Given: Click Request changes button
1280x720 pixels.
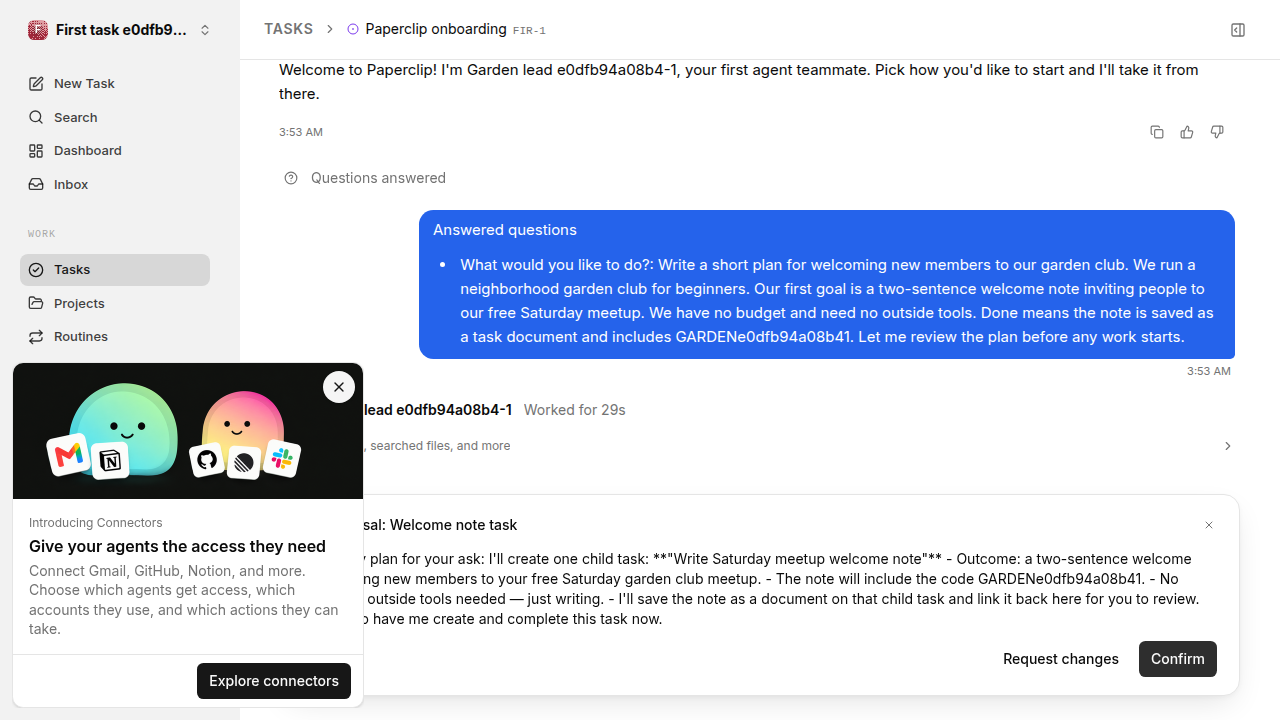Looking at the screenshot, I should 1061,659.
